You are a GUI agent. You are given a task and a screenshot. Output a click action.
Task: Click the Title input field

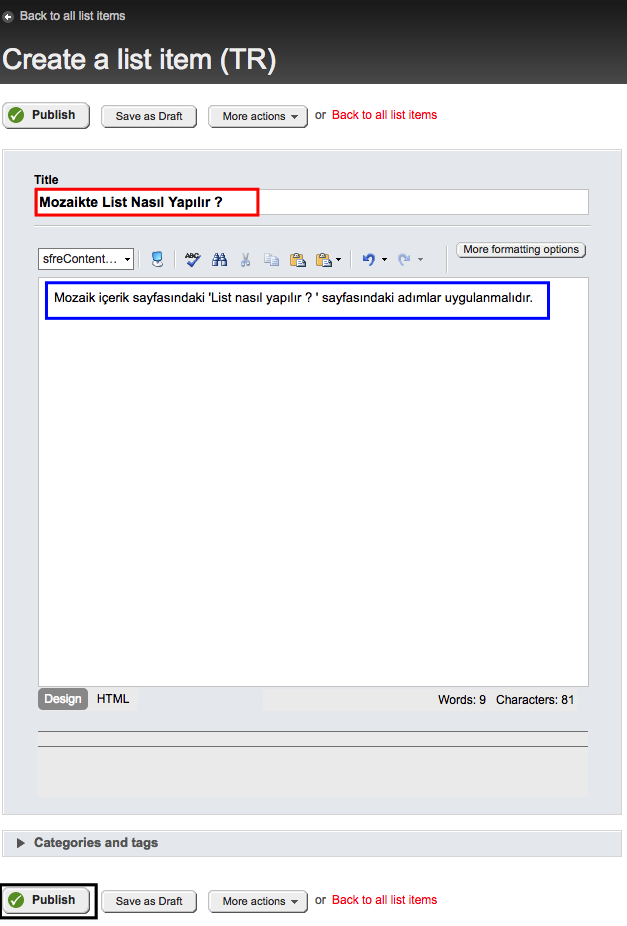coord(312,202)
